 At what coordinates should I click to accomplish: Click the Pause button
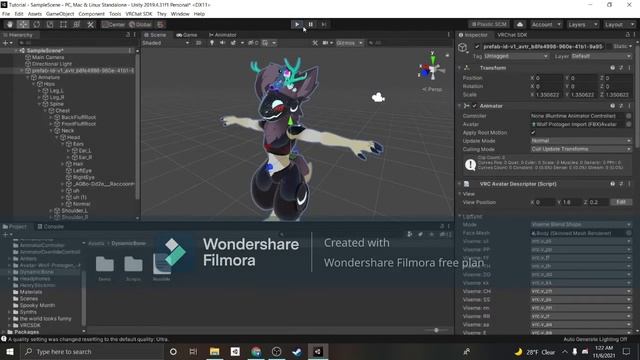[310, 24]
